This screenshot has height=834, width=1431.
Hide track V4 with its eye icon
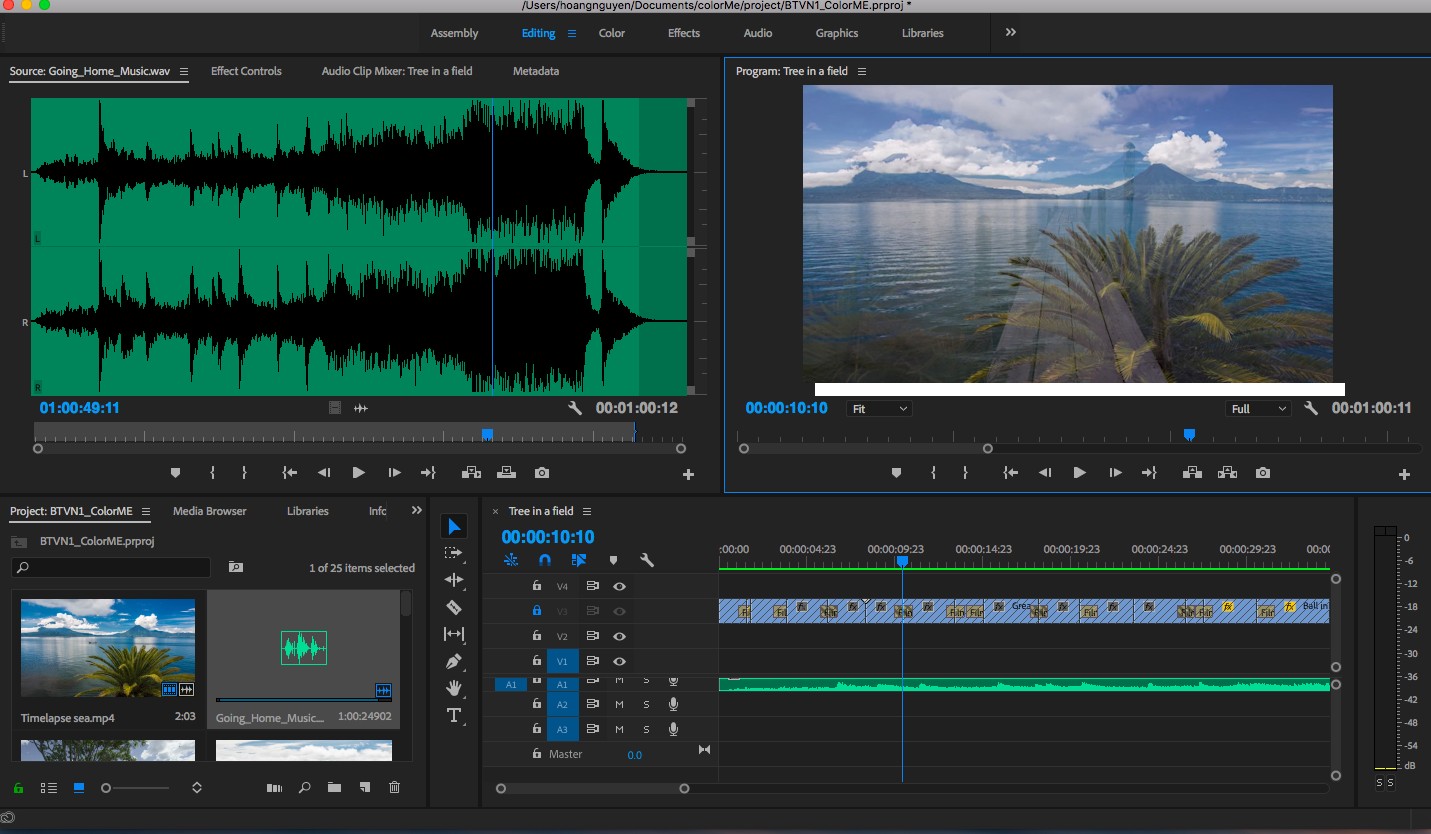point(620,587)
